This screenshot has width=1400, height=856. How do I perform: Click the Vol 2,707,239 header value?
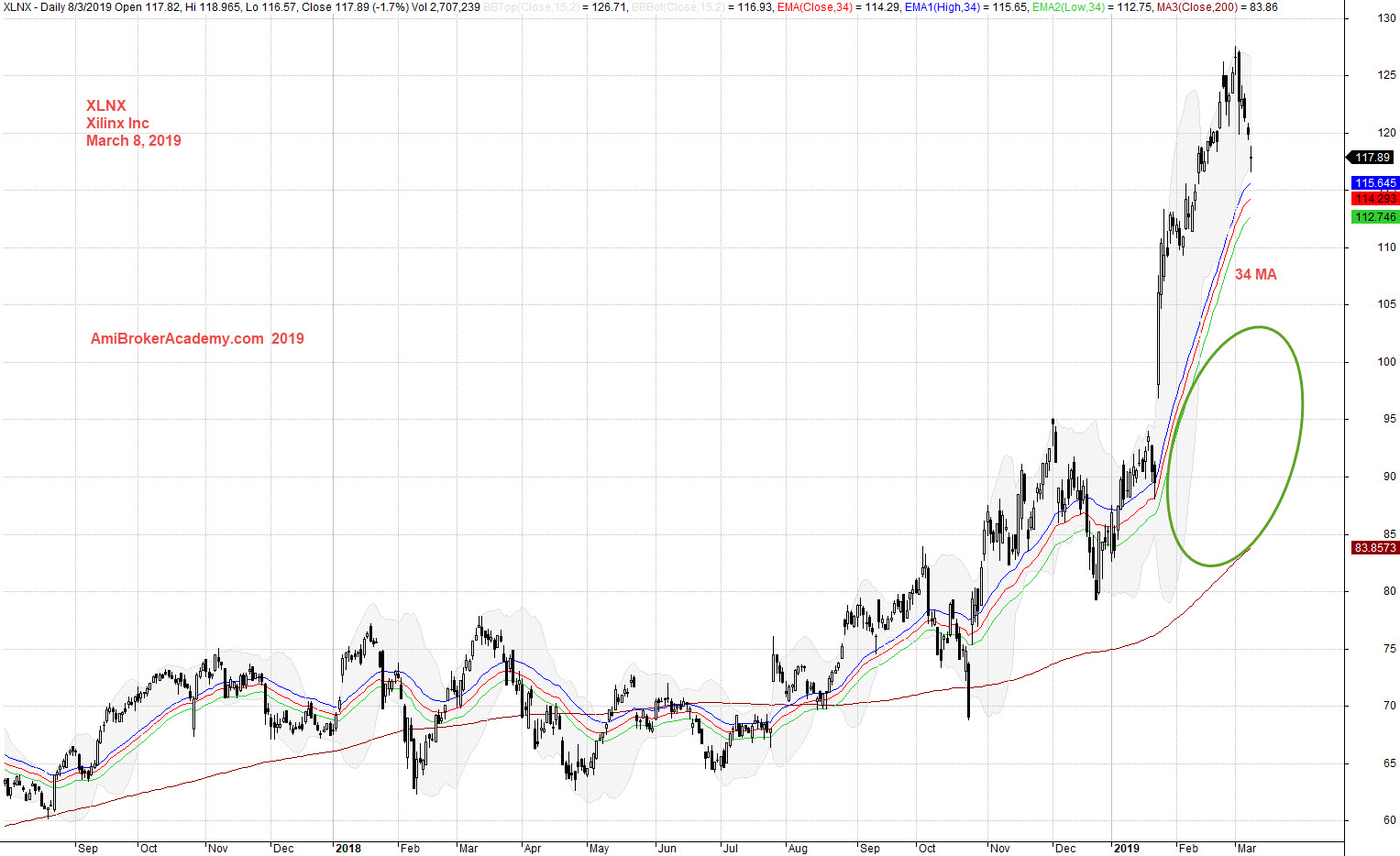click(446, 7)
